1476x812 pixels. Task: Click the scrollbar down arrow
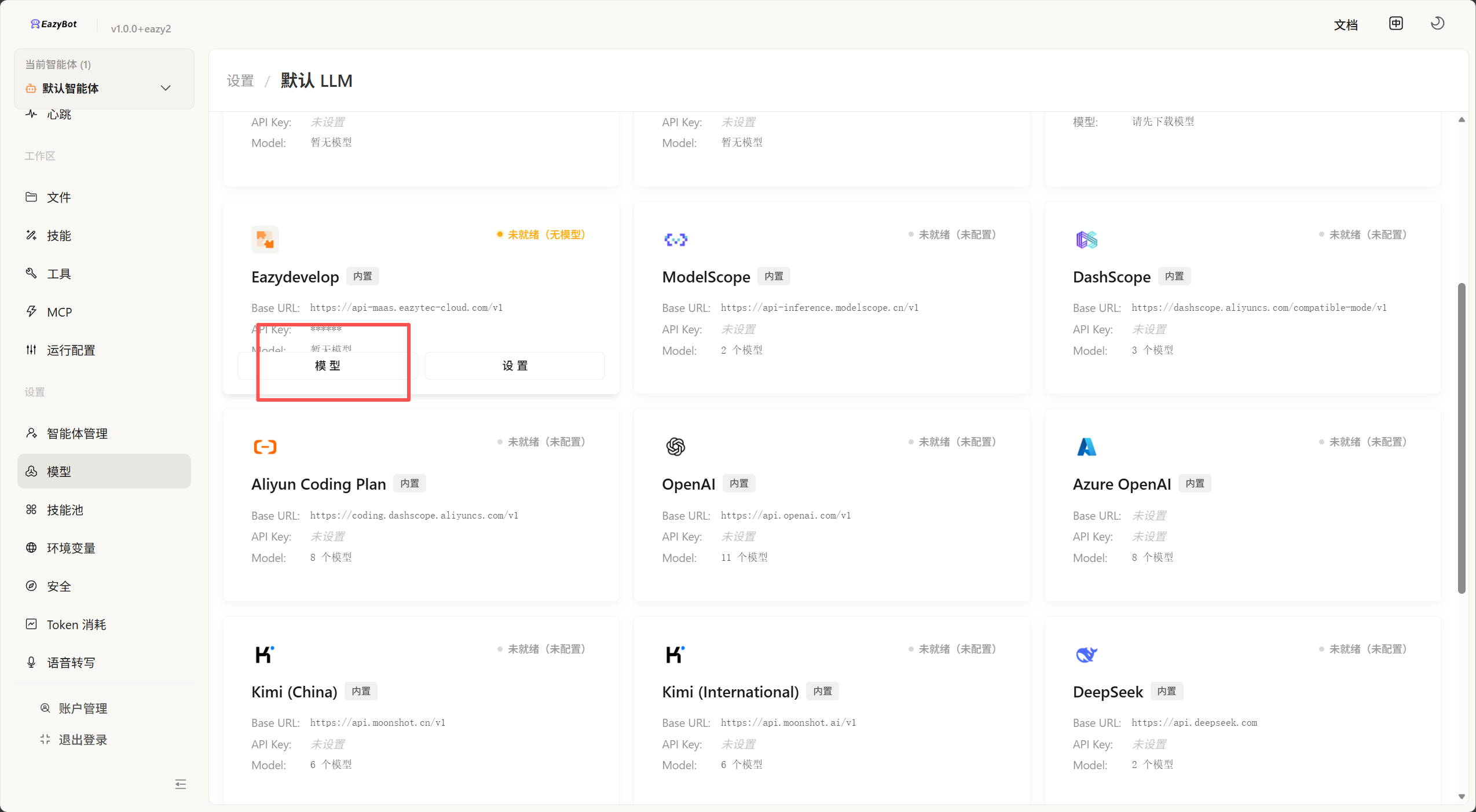click(1462, 796)
